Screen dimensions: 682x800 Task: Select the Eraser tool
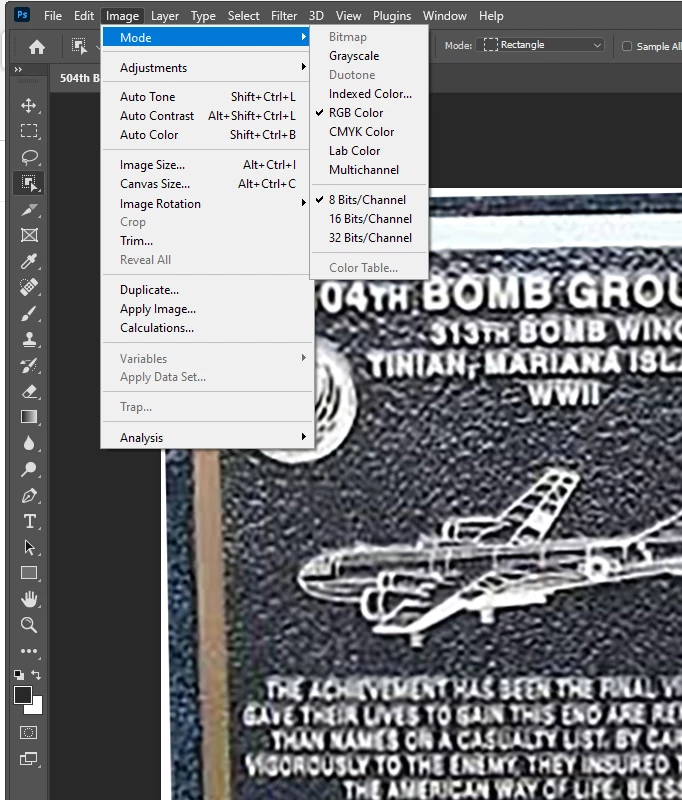tap(29, 391)
